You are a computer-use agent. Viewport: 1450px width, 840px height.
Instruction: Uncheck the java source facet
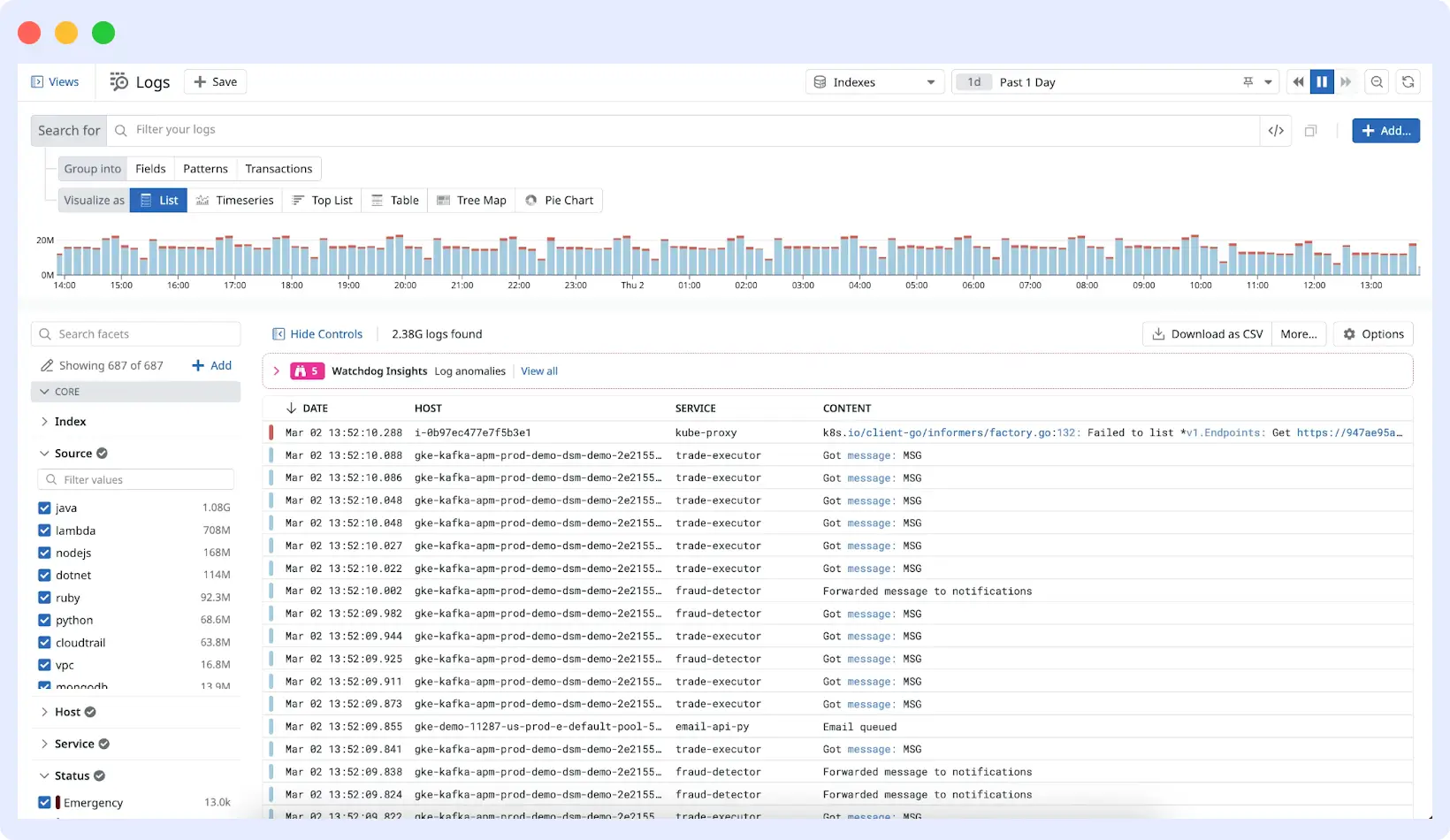(x=44, y=508)
